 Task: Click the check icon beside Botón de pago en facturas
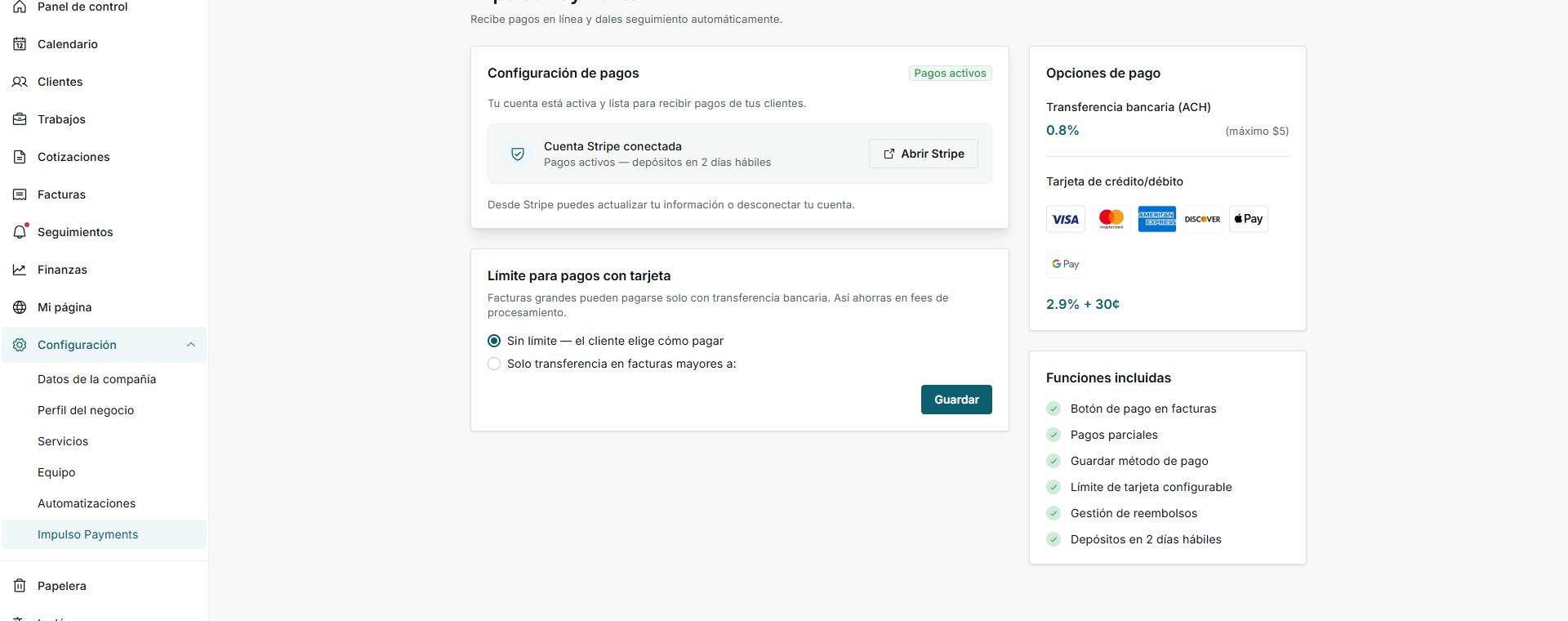[1053, 409]
